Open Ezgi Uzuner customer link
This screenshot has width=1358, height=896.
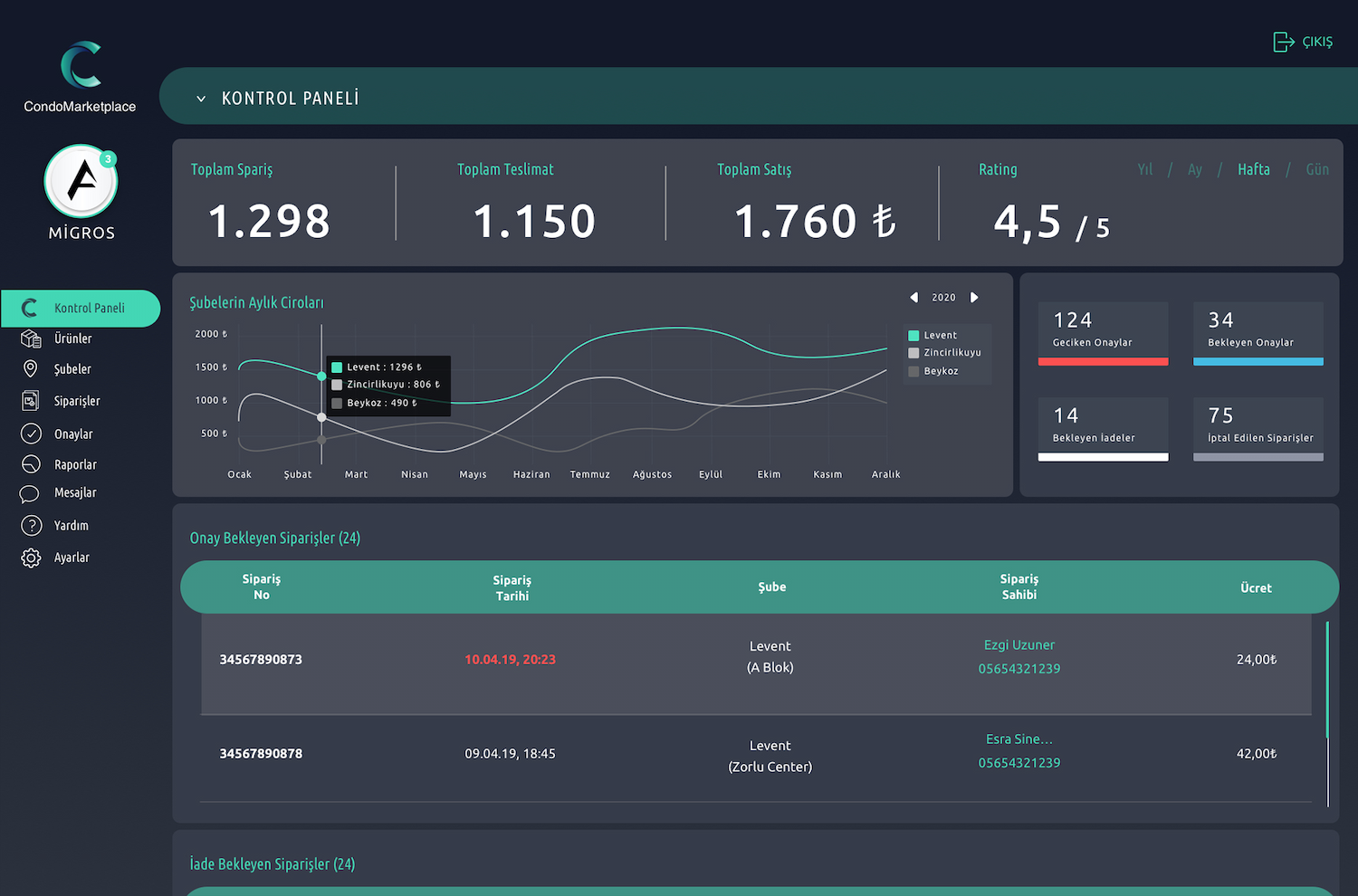click(1018, 645)
